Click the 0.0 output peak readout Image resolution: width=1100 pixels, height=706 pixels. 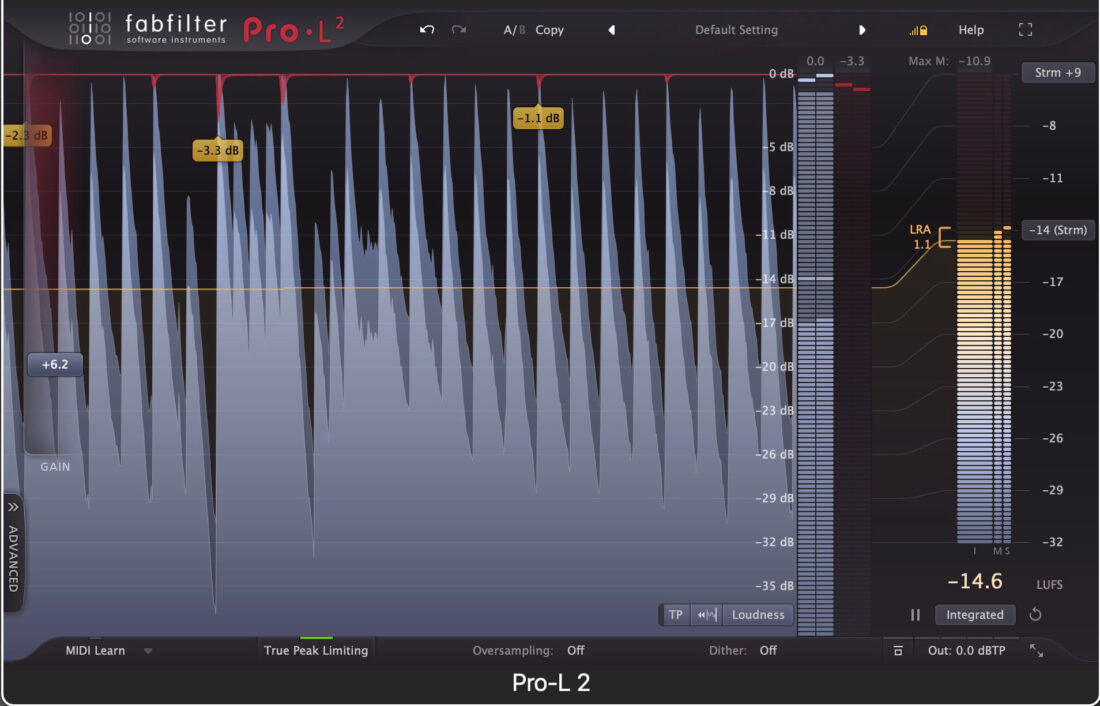tap(815, 61)
